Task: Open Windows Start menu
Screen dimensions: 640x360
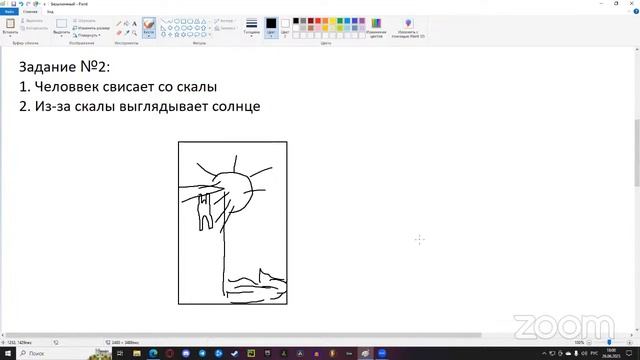Action: tap(8, 353)
